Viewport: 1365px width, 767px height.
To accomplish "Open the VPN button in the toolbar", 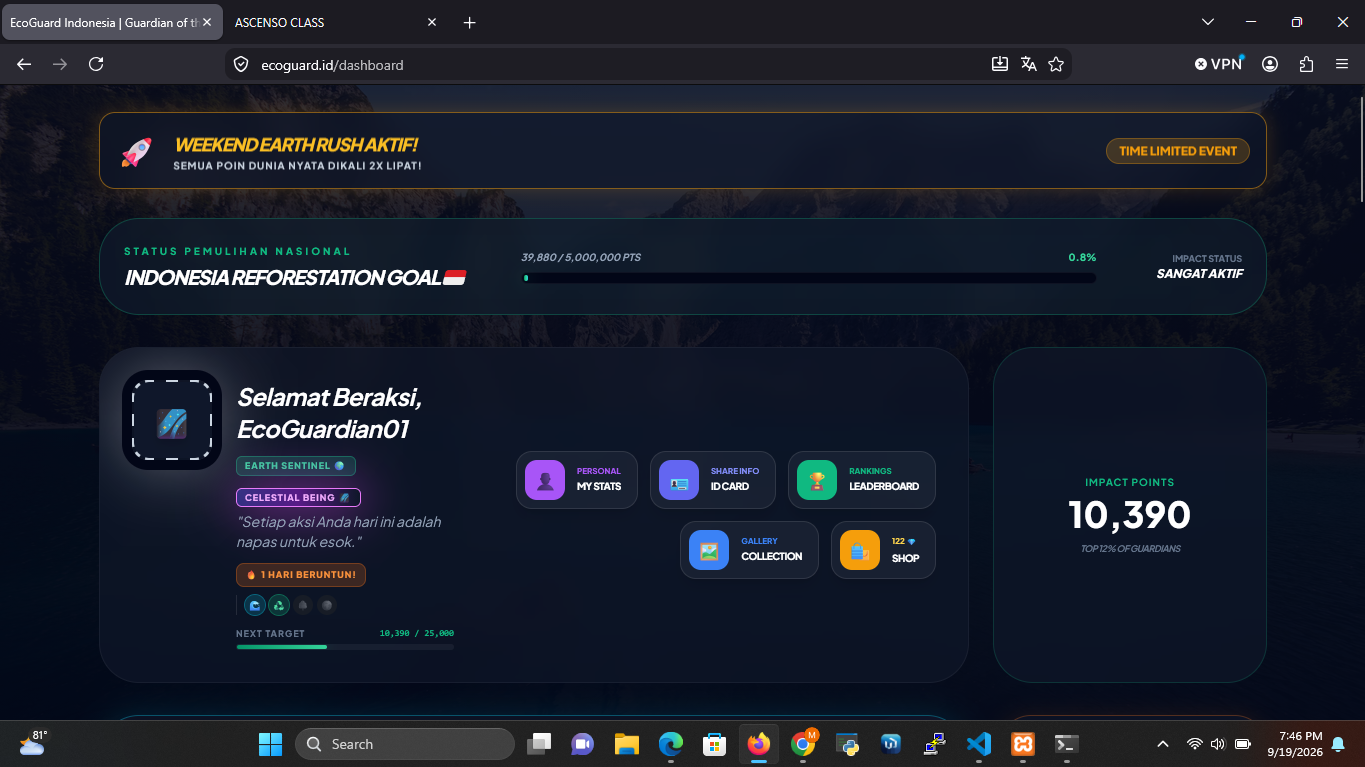I will coord(1219,64).
